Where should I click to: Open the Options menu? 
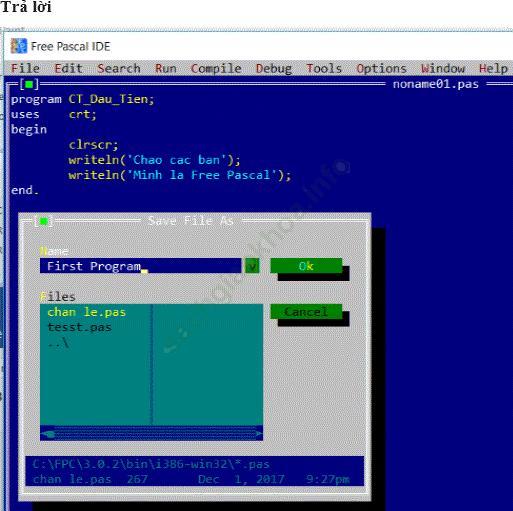[x=381, y=68]
